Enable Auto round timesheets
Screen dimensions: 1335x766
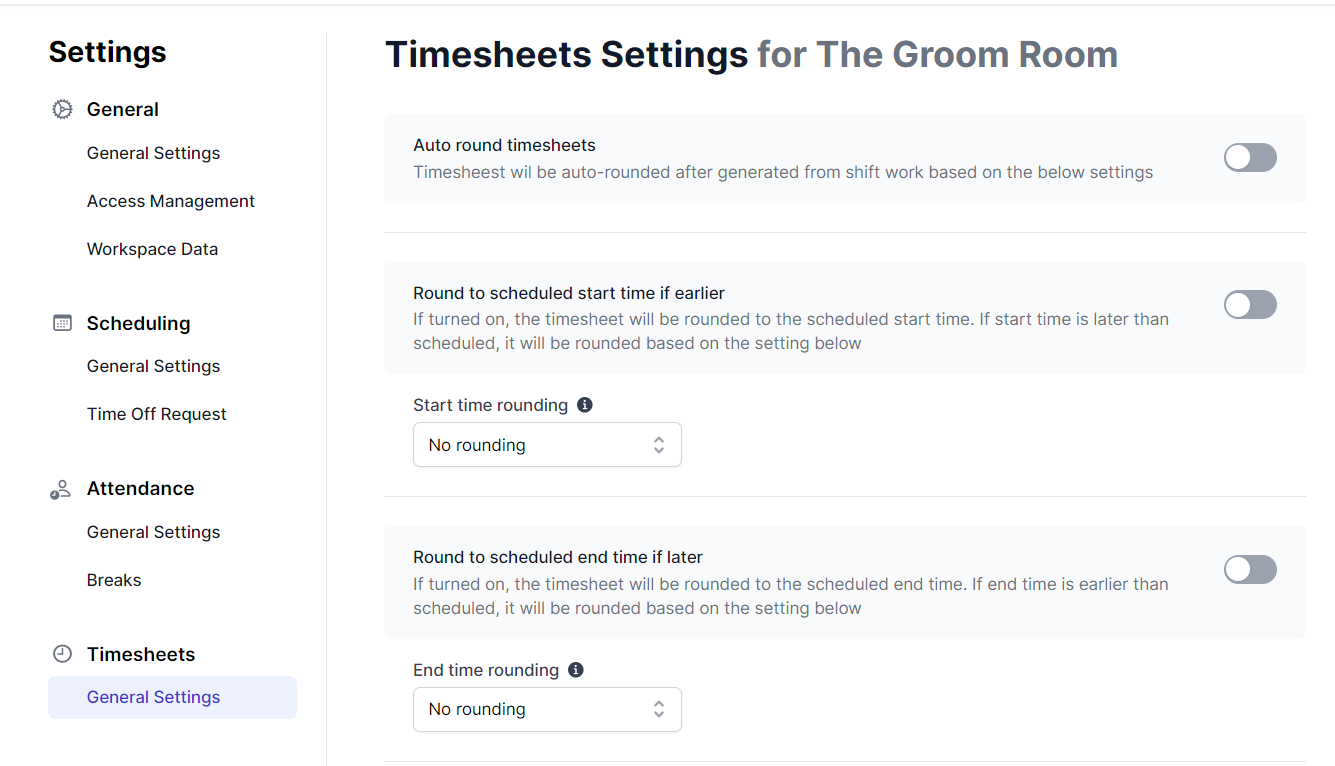click(x=1250, y=157)
